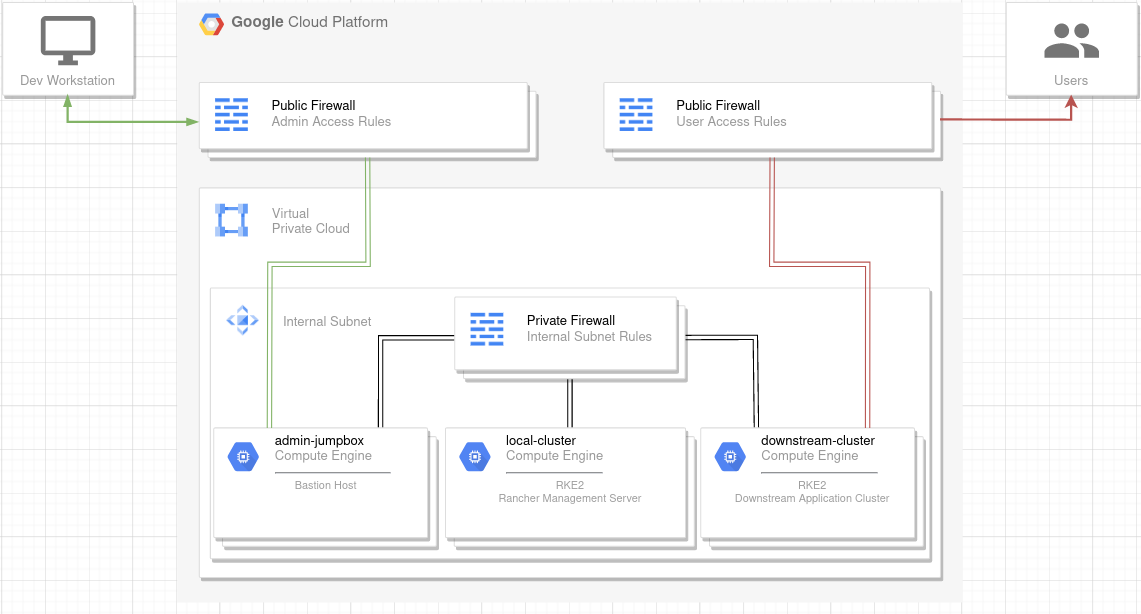Select 'Compute Engine' under admin-jumpbox

click(323, 455)
